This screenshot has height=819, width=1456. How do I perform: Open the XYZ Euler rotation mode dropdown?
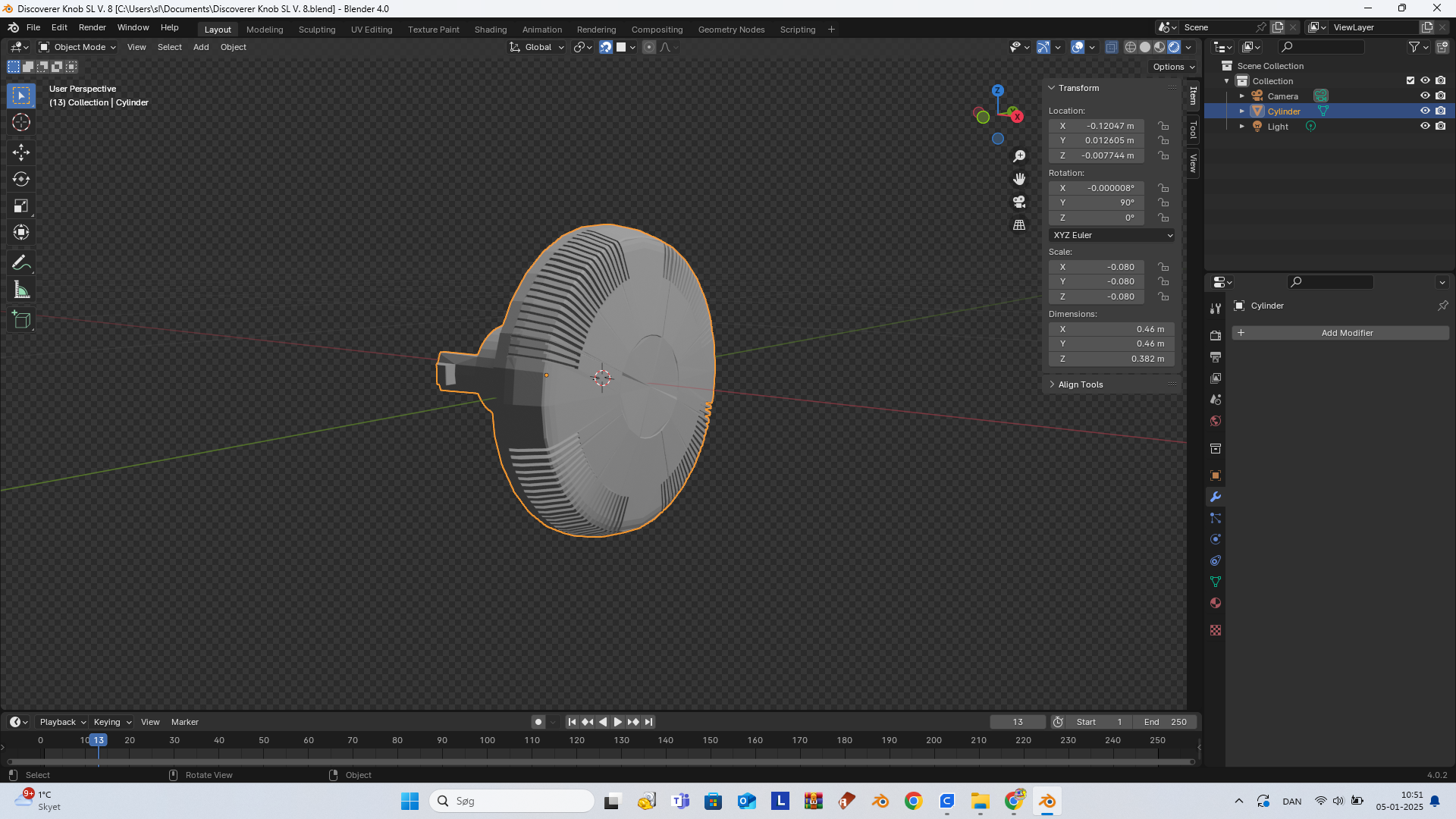tap(1112, 235)
